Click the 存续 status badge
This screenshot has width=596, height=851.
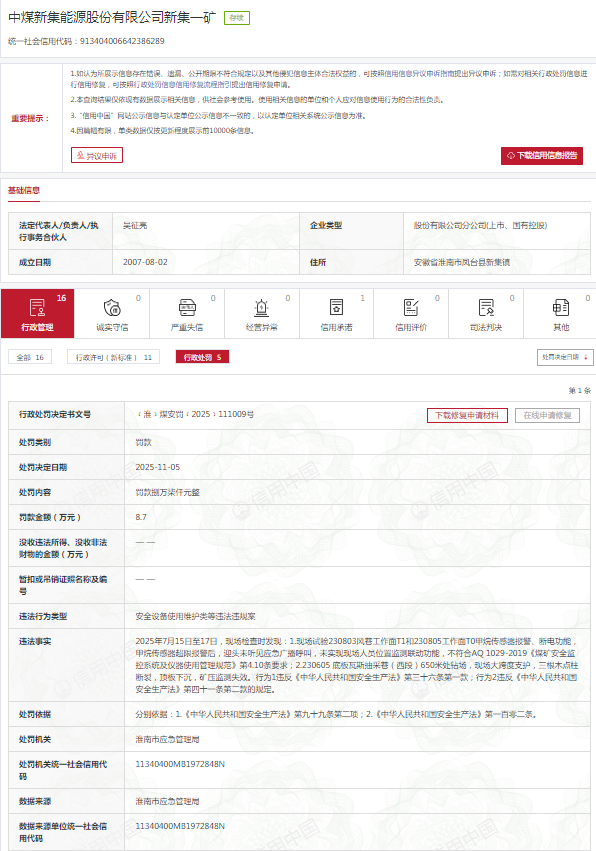[237, 17]
